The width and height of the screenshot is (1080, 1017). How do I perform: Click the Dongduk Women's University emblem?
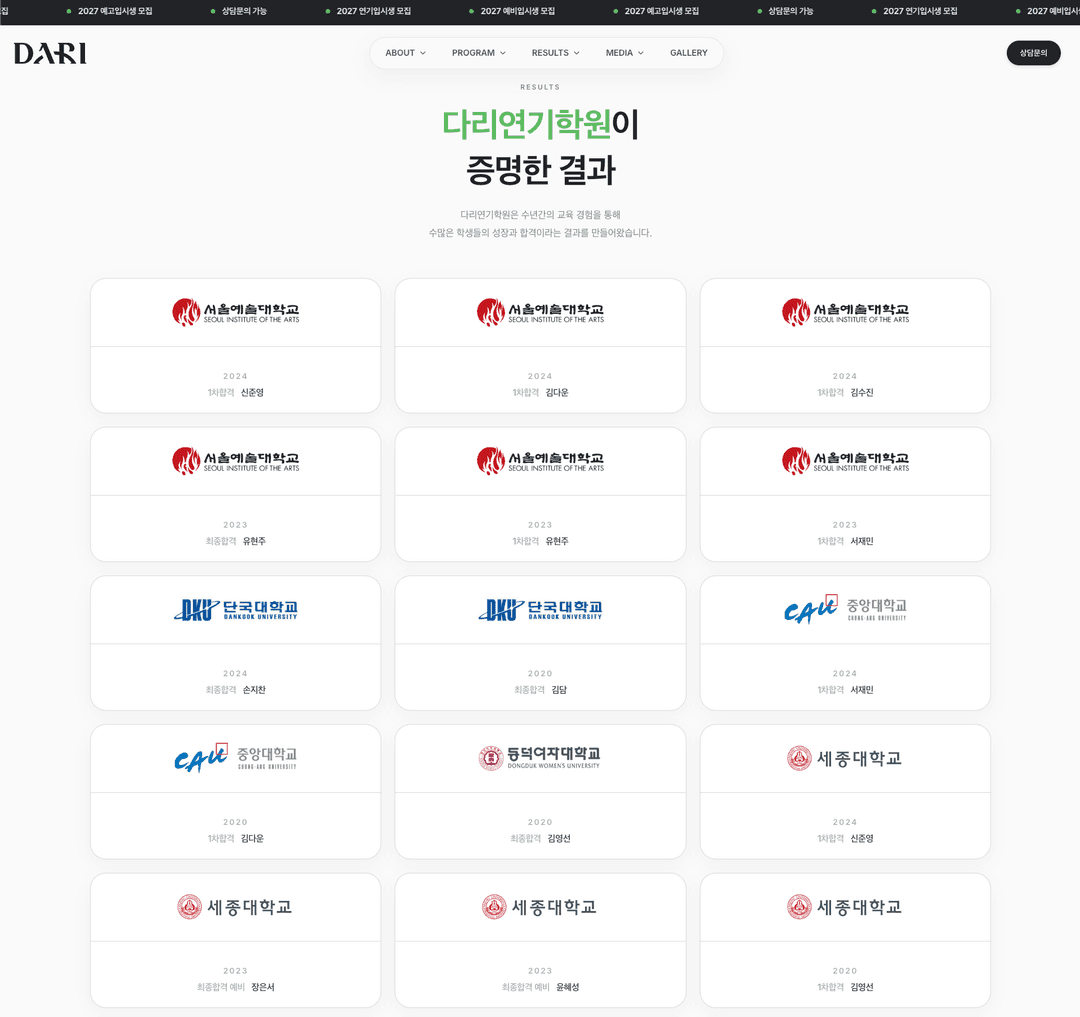click(540, 757)
